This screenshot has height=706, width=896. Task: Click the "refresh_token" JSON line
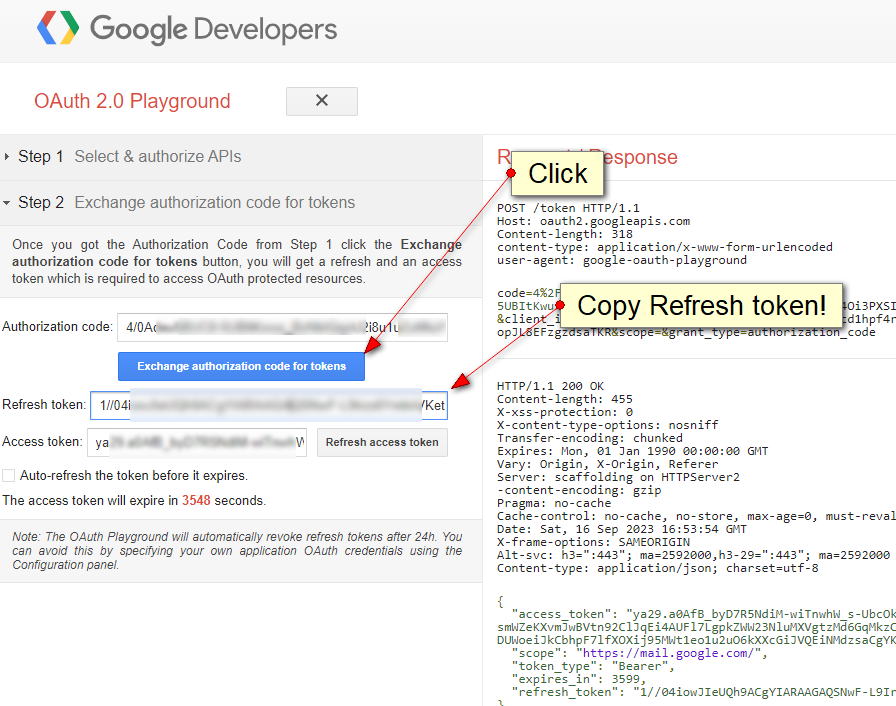pyautogui.click(x=704, y=692)
